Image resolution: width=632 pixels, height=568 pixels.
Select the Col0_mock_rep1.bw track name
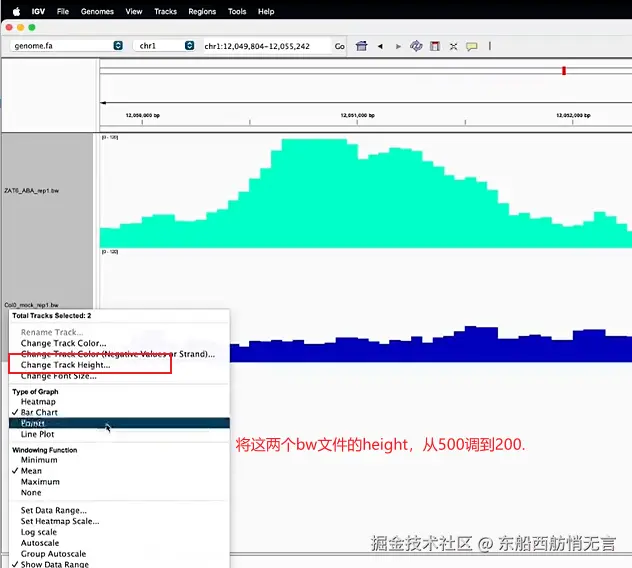coord(31,305)
